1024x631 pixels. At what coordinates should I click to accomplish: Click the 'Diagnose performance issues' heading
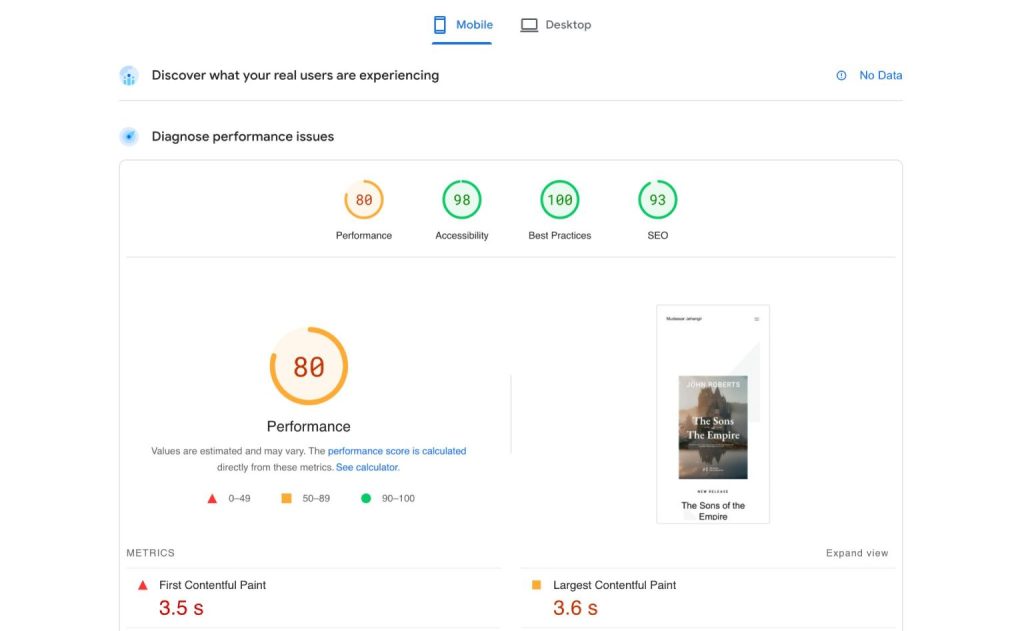tap(243, 137)
